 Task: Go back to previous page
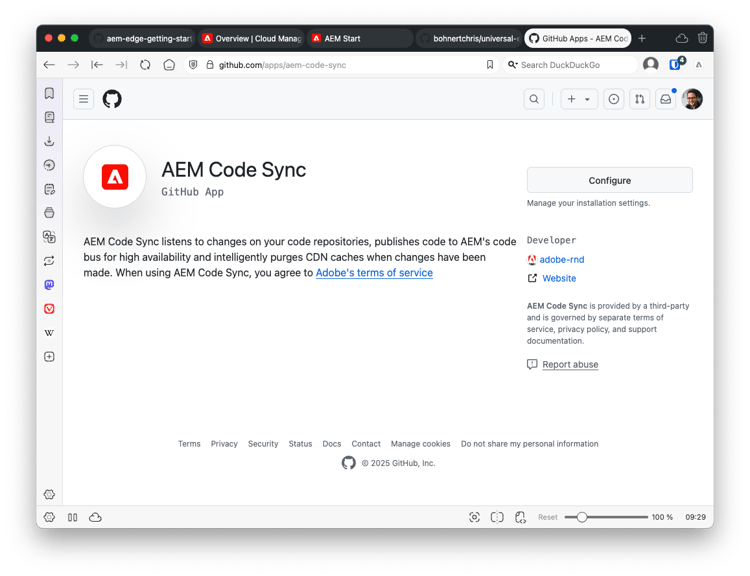point(49,65)
